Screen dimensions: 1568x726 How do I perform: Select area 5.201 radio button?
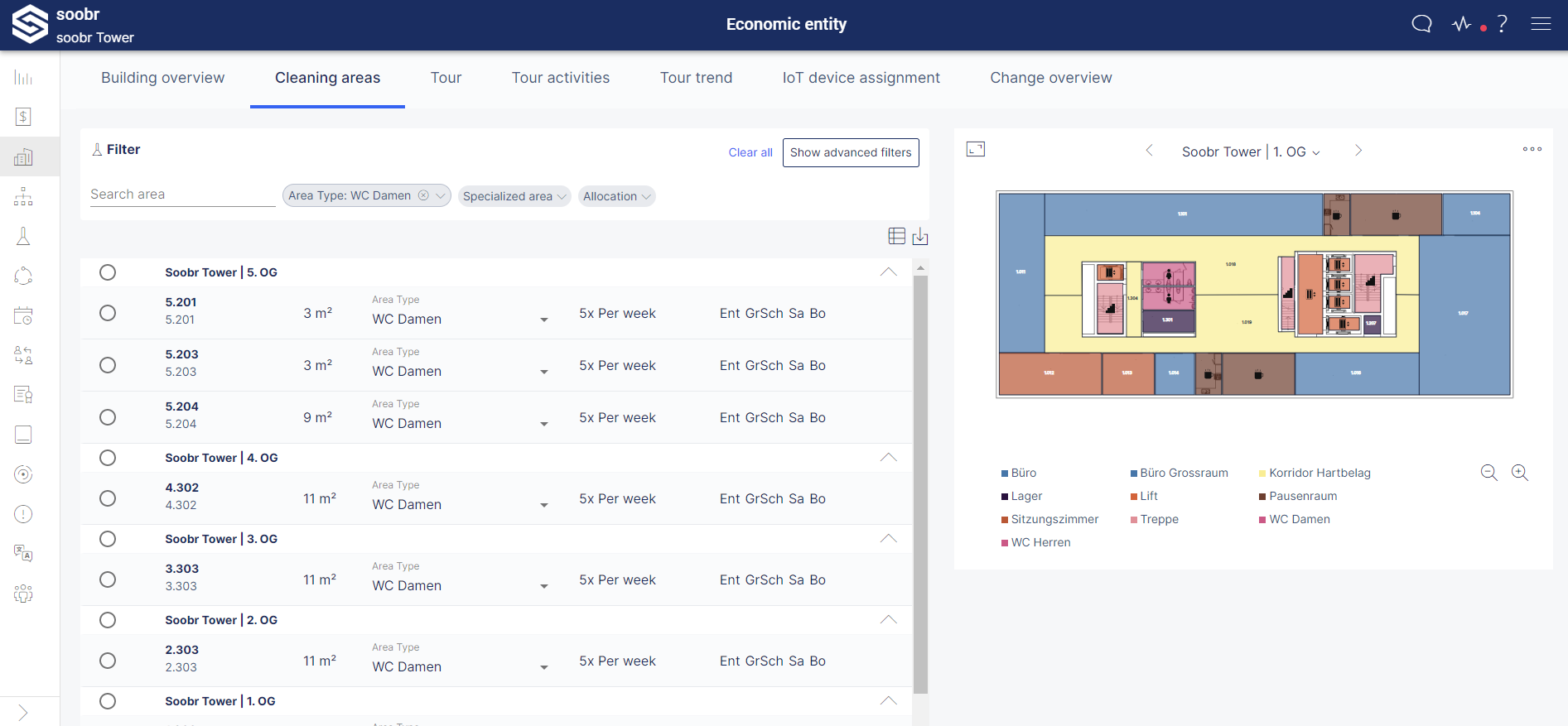(108, 313)
